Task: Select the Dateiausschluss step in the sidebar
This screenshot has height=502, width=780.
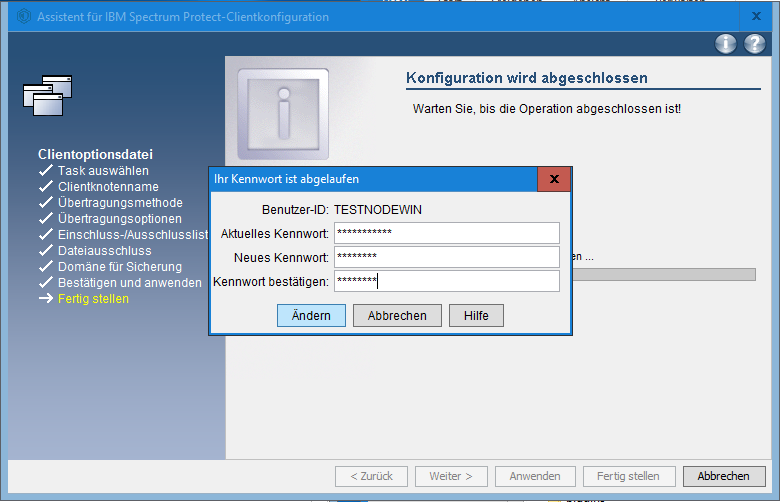Action: pos(104,251)
